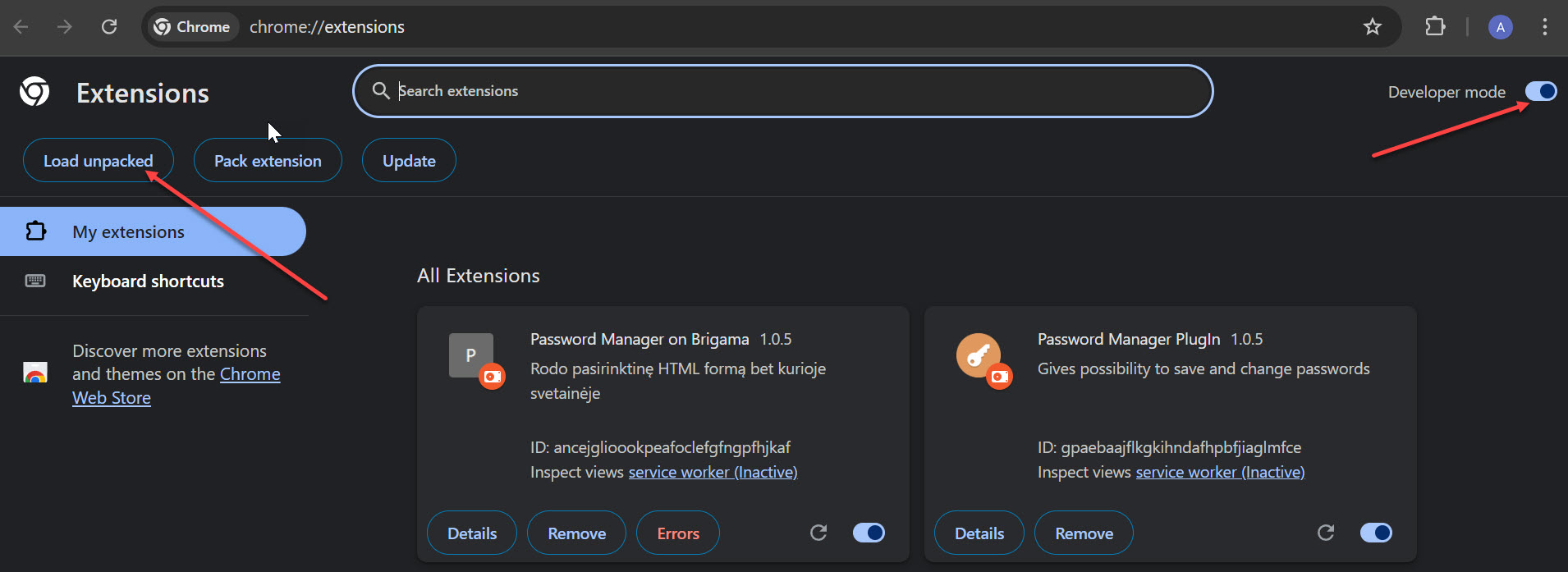Click the 'All Extensions' heading
The width and height of the screenshot is (1568, 572).
pos(479,276)
